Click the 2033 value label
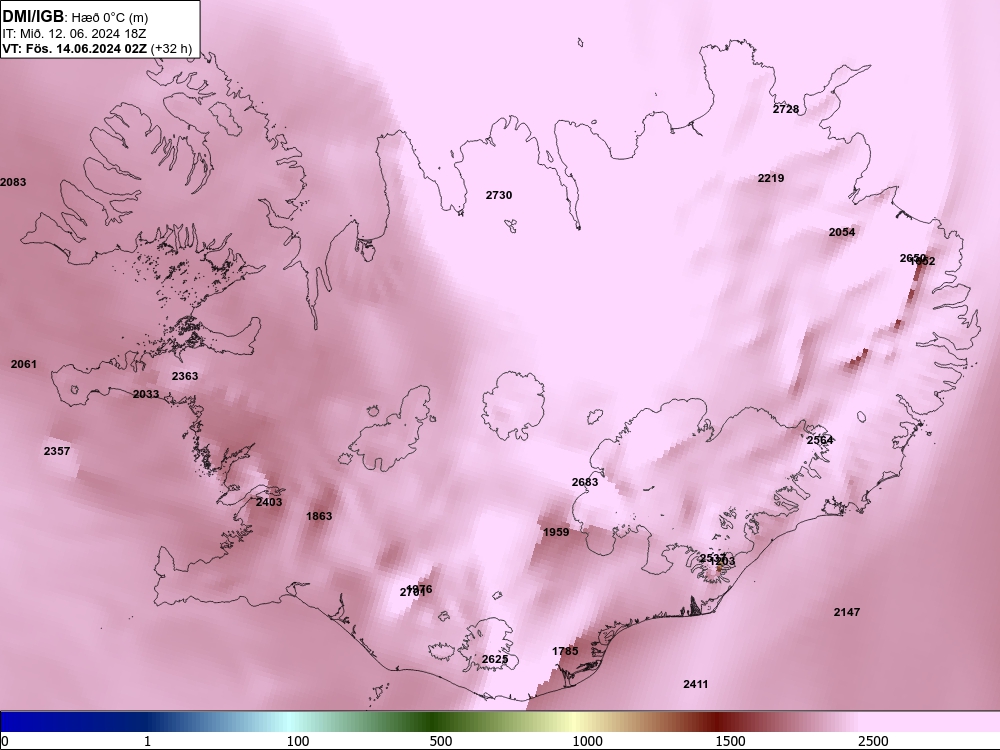Viewport: 1000px width, 750px height. pyautogui.click(x=146, y=394)
